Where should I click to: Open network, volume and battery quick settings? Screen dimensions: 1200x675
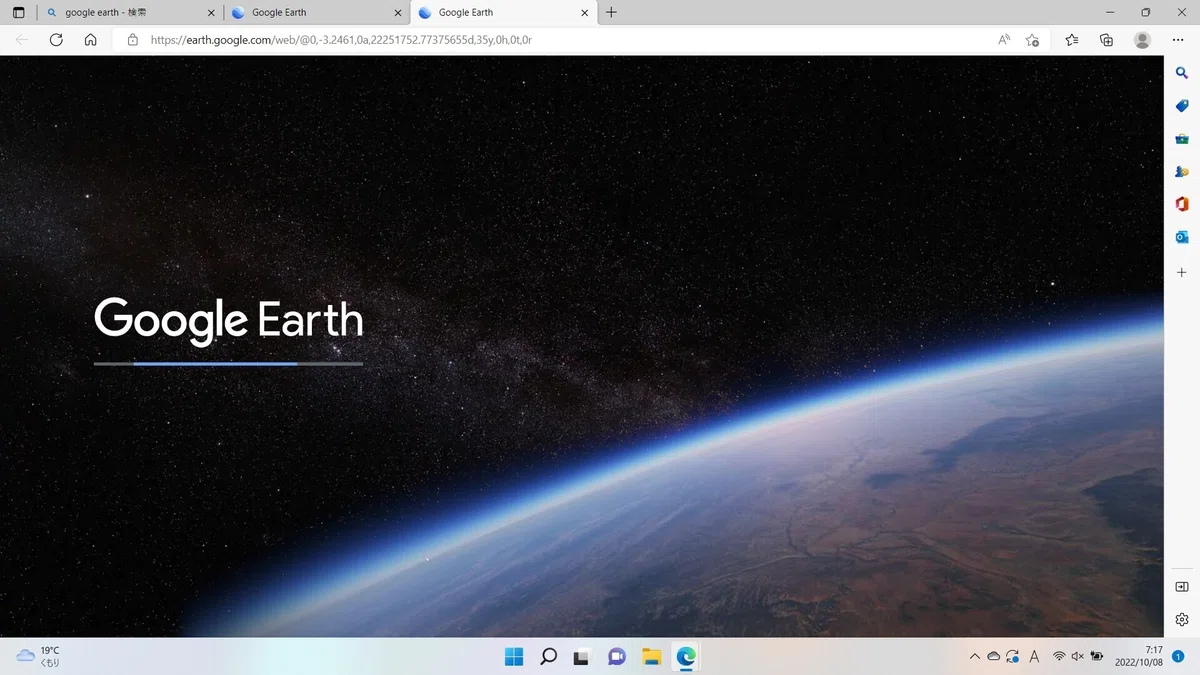(1078, 656)
